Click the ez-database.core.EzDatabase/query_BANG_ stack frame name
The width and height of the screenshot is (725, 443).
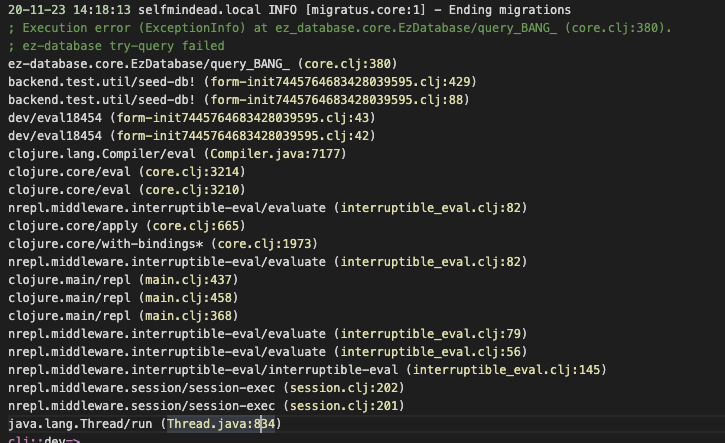[x=149, y=64]
